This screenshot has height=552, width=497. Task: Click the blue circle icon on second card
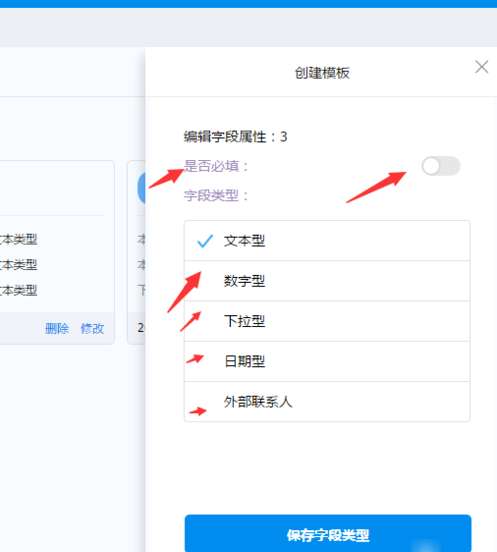coord(141,188)
